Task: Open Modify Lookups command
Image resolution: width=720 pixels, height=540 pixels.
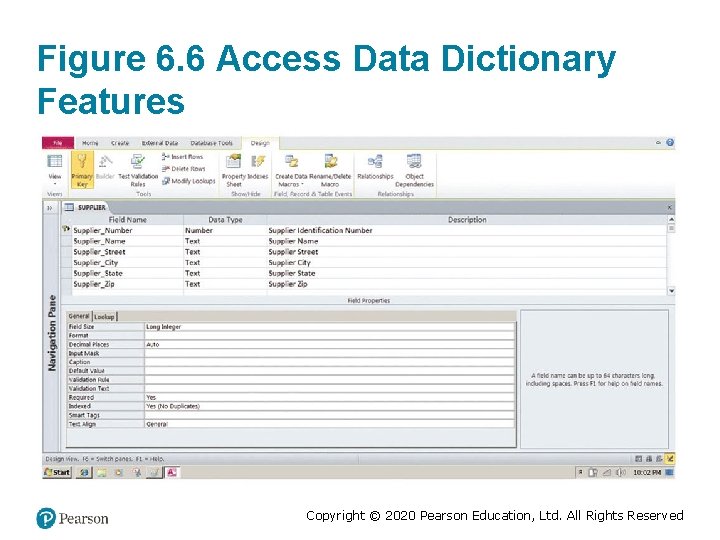Action: pyautogui.click(x=188, y=181)
